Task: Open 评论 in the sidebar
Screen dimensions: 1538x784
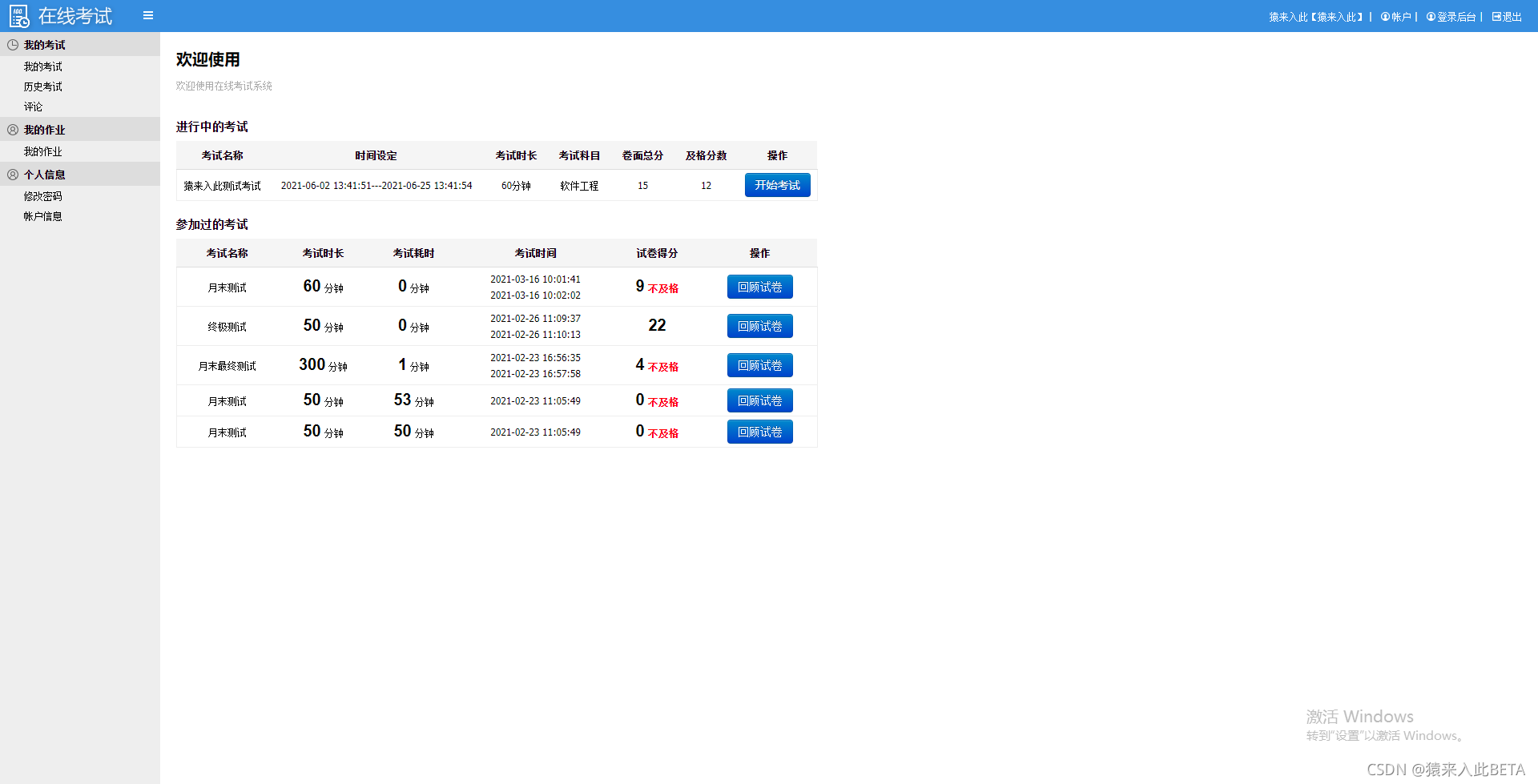Action: coord(33,107)
